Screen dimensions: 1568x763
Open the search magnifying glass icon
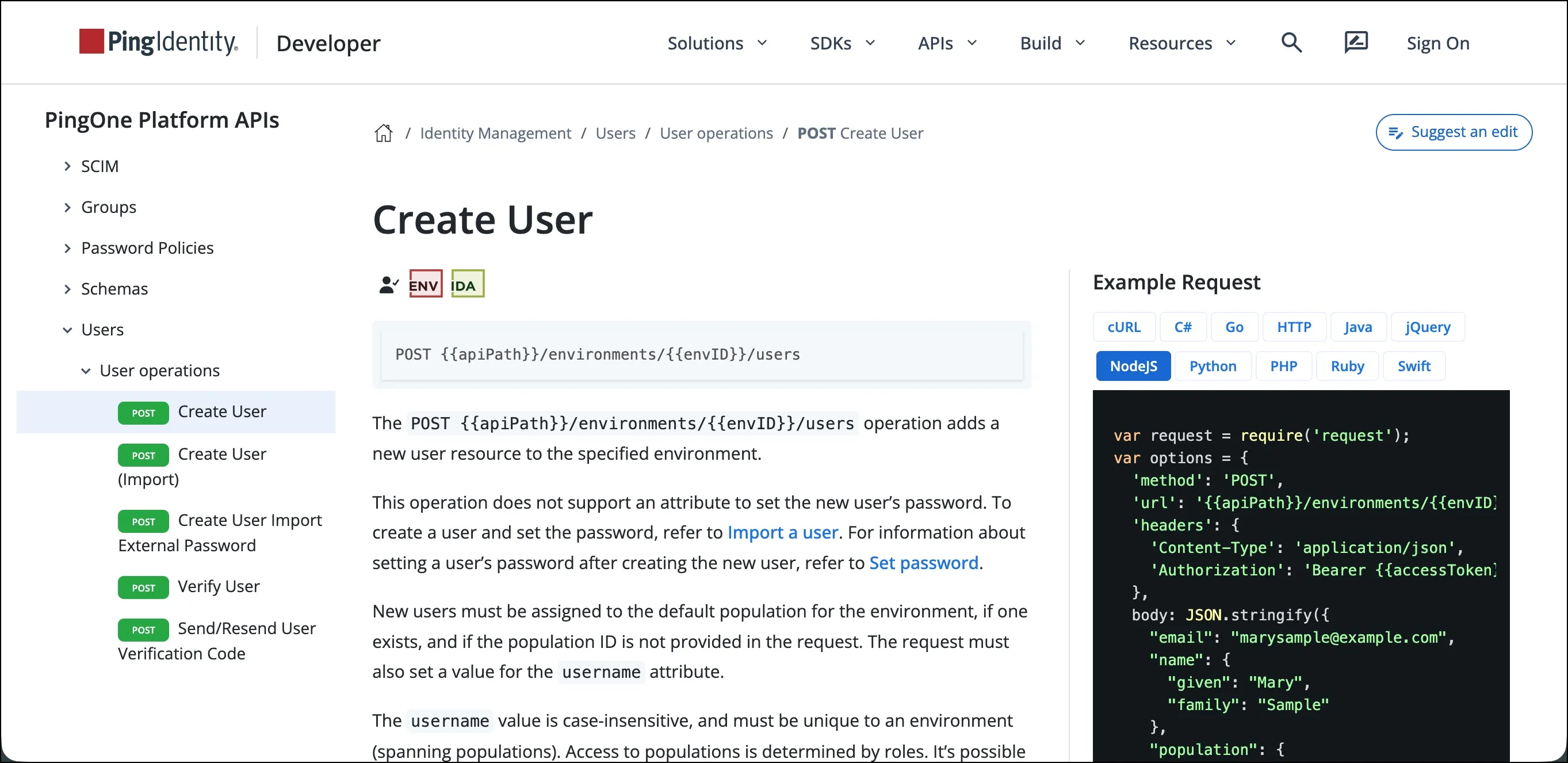[1292, 43]
